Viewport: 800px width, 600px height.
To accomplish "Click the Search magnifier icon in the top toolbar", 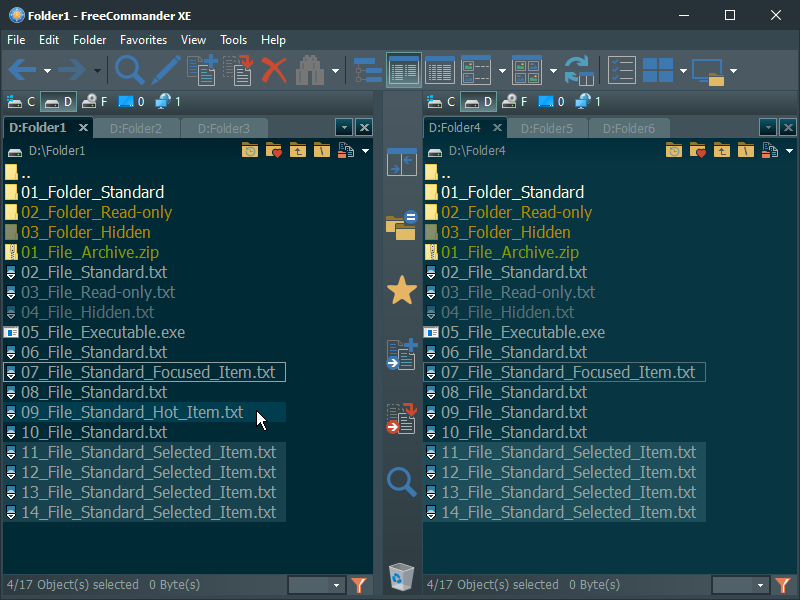I will (x=130, y=70).
